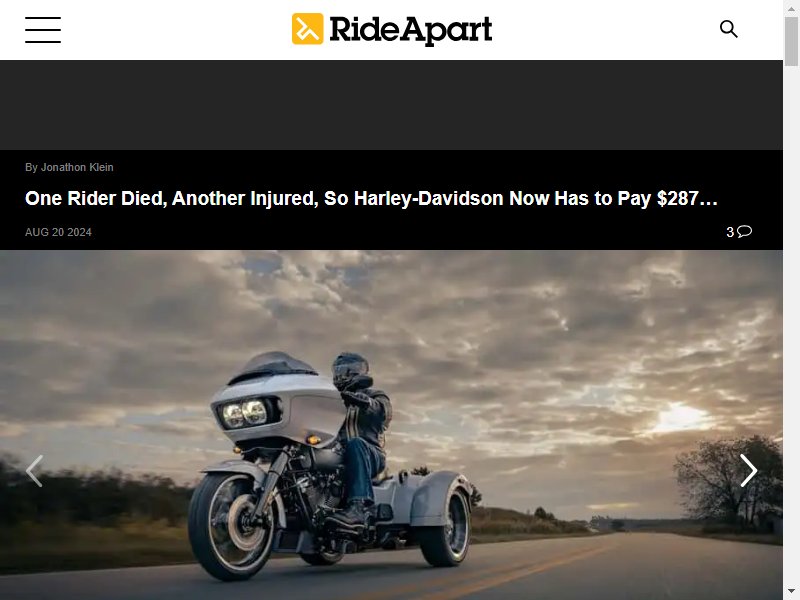
Task: Open the hamburger navigation menu
Action: [x=43, y=30]
